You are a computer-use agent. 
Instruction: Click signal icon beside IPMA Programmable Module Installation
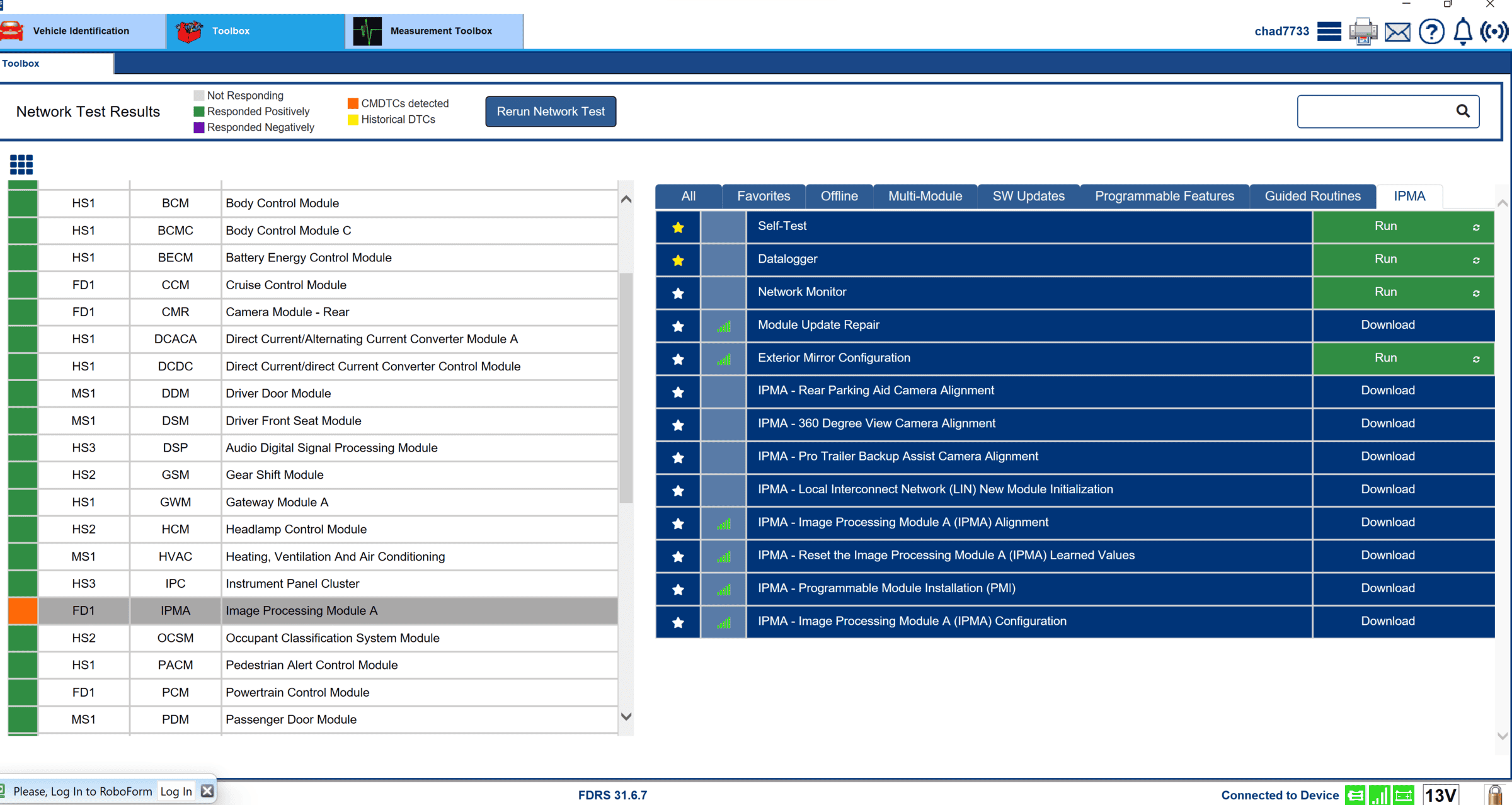coord(724,590)
